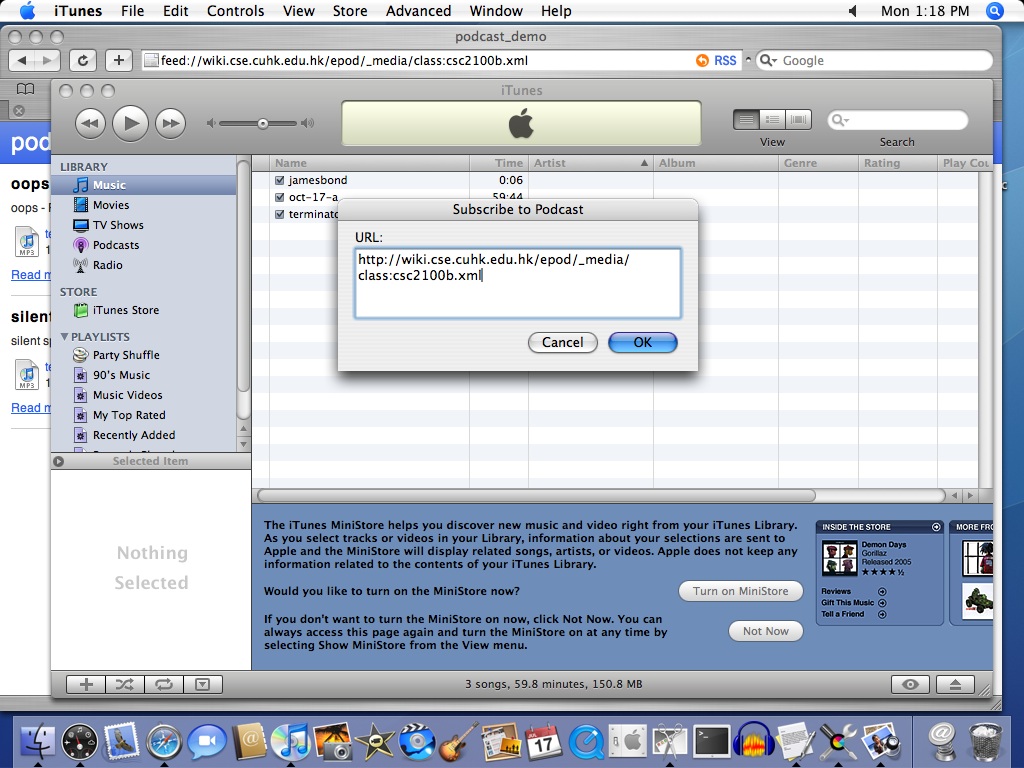This screenshot has width=1024, height=768.
Task: Open the Edit menu
Action: pyautogui.click(x=175, y=11)
